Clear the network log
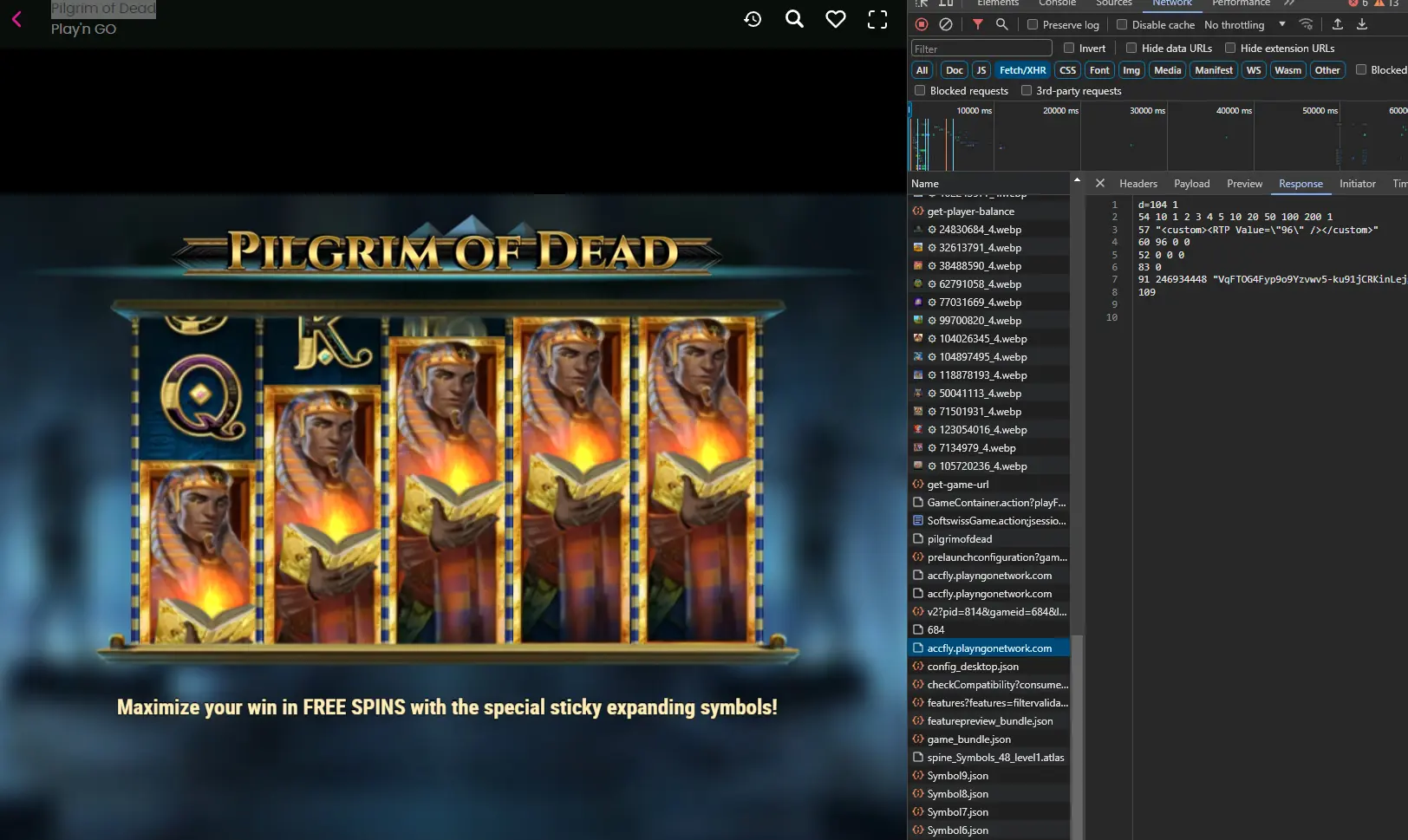Viewport: 1408px width, 840px height. tap(946, 25)
